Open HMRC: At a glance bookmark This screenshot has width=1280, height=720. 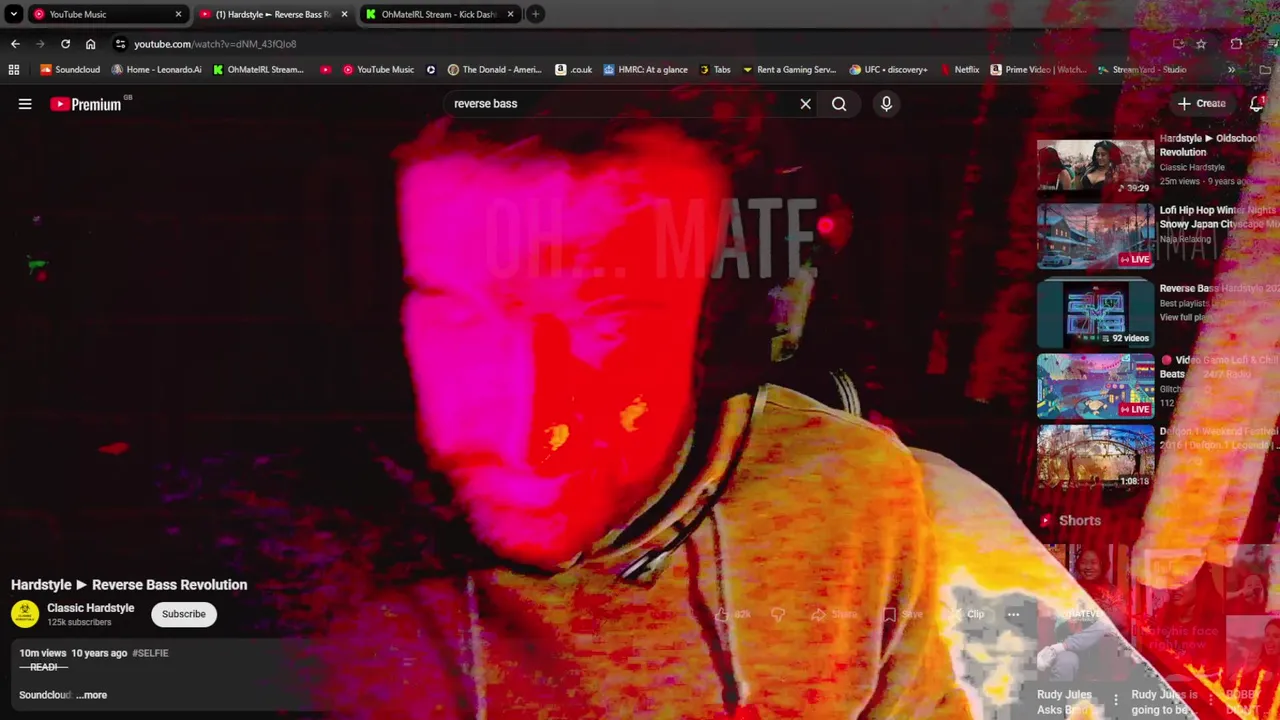[645, 70]
